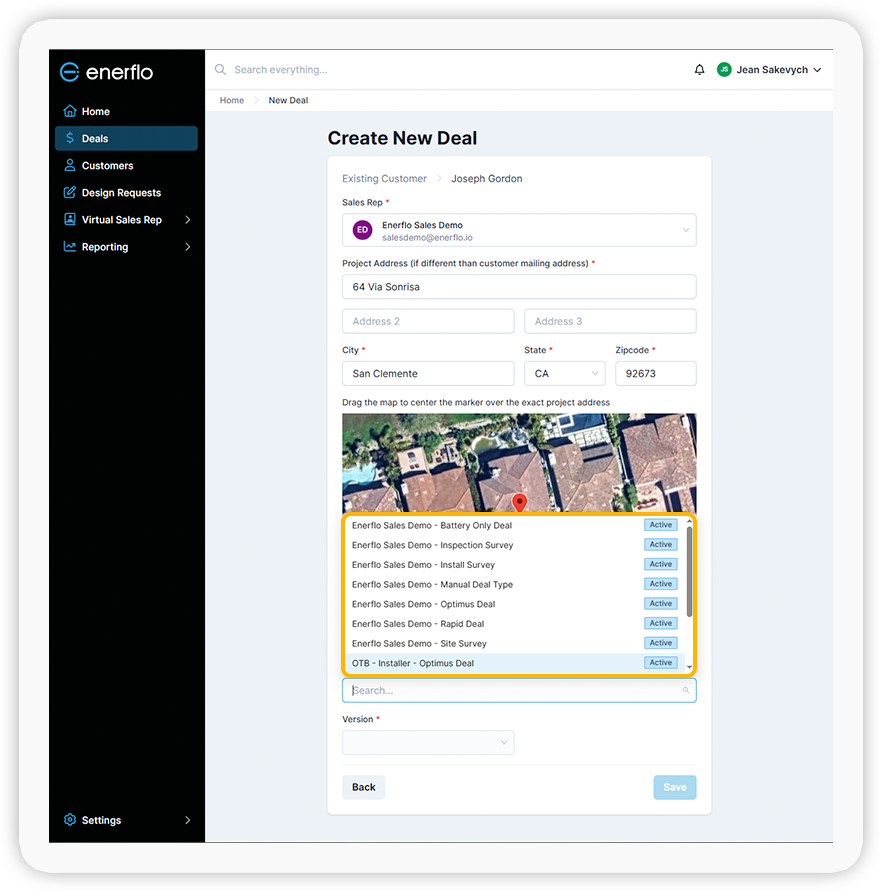This screenshot has height=891, width=881.
Task: Click the Save button
Action: click(x=674, y=787)
